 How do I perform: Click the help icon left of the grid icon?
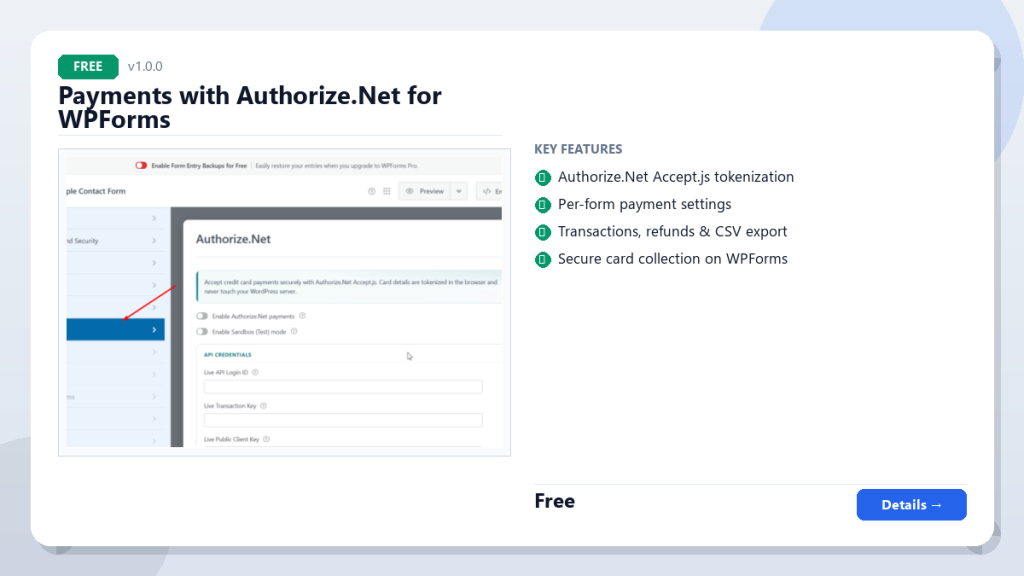click(372, 191)
